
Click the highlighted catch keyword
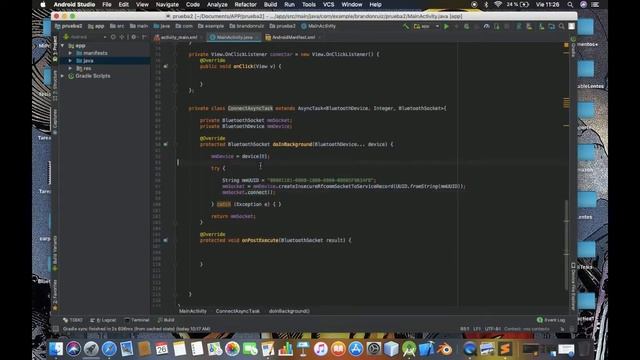click(x=224, y=204)
